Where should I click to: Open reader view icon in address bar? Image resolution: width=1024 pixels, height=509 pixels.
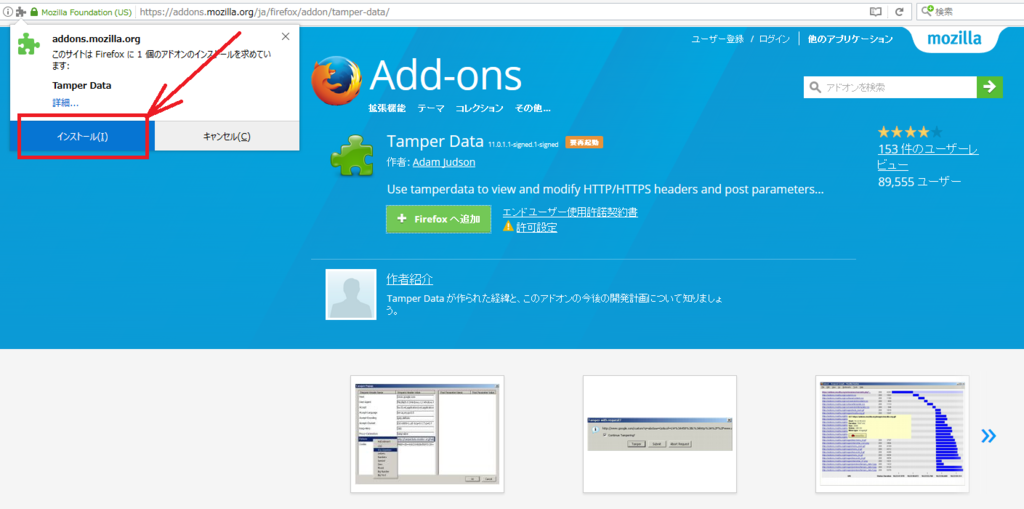click(875, 12)
